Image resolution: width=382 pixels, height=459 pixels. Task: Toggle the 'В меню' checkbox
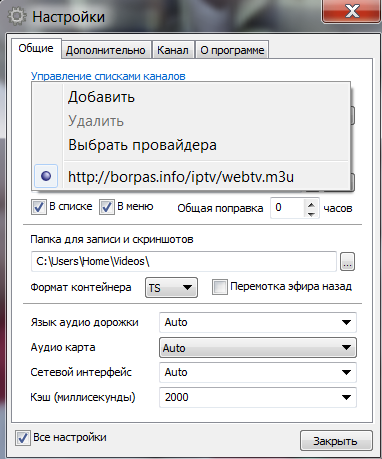[x=106, y=207]
